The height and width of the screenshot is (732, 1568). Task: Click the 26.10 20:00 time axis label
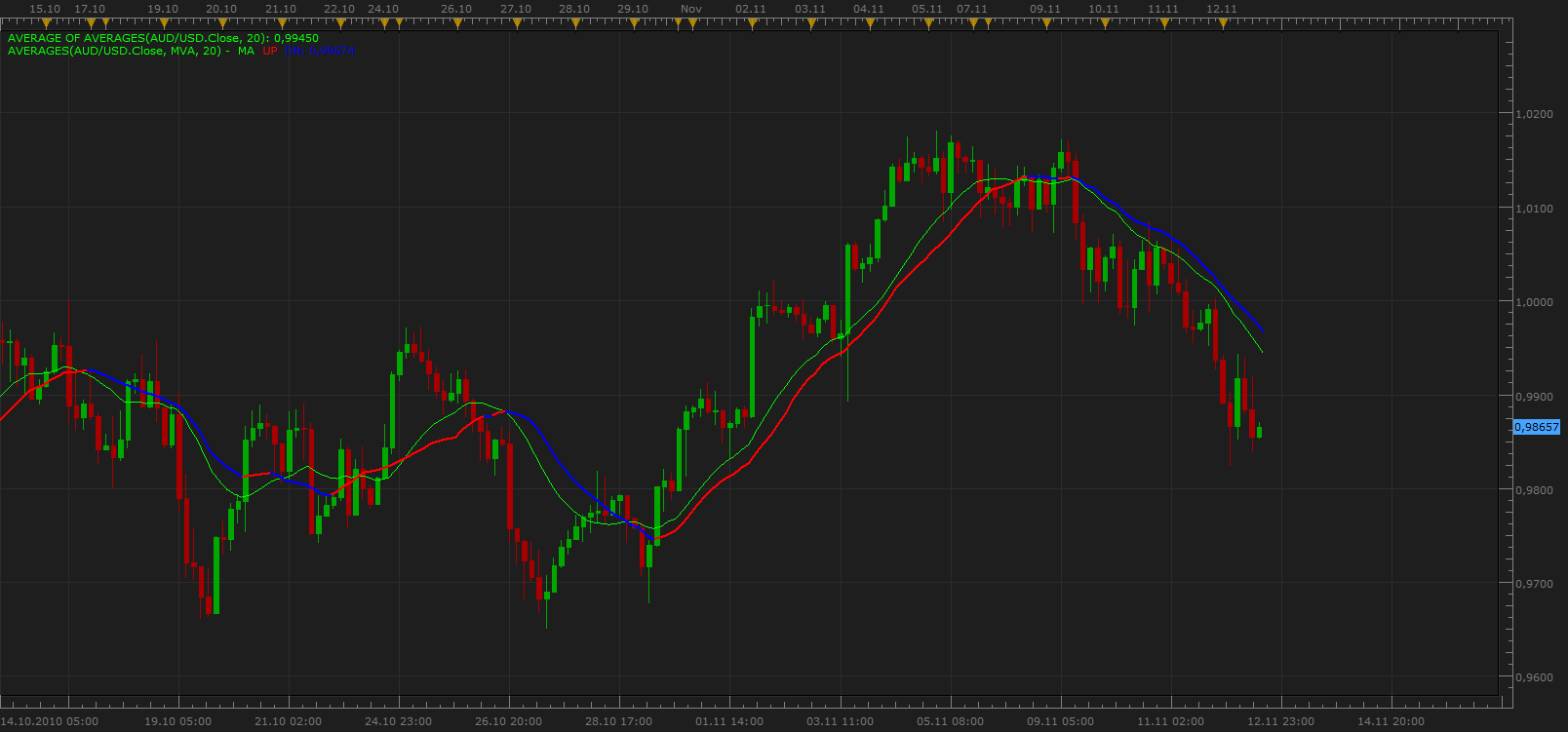(x=508, y=721)
